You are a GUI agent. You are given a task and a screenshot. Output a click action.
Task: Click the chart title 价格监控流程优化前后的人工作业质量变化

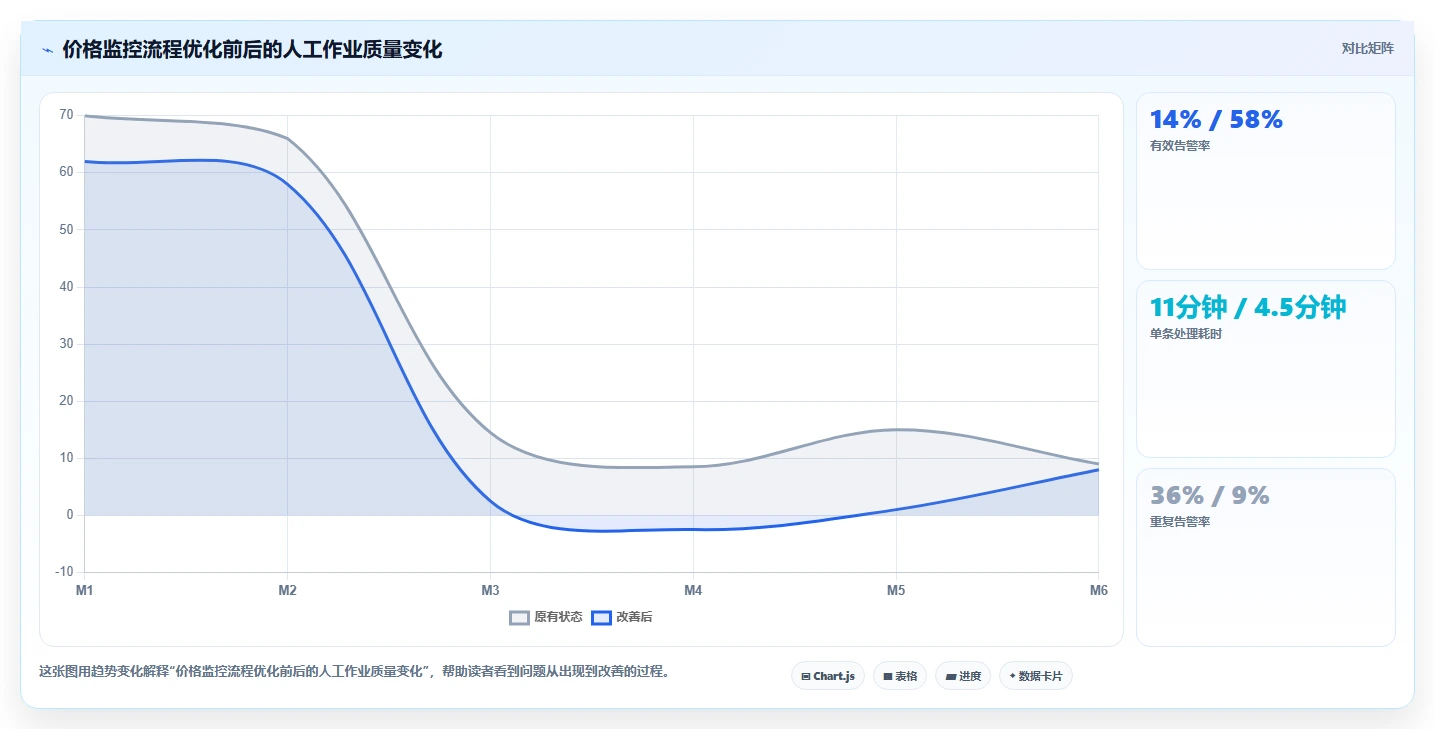tap(252, 49)
